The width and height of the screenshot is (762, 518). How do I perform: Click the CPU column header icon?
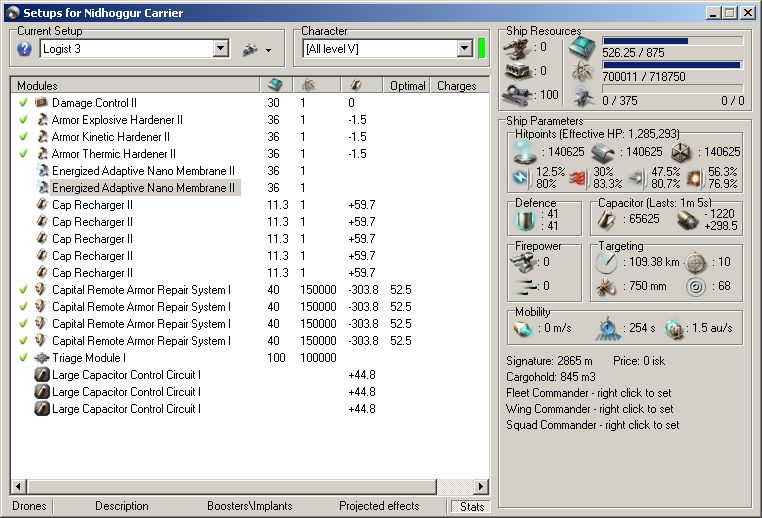[x=276, y=85]
